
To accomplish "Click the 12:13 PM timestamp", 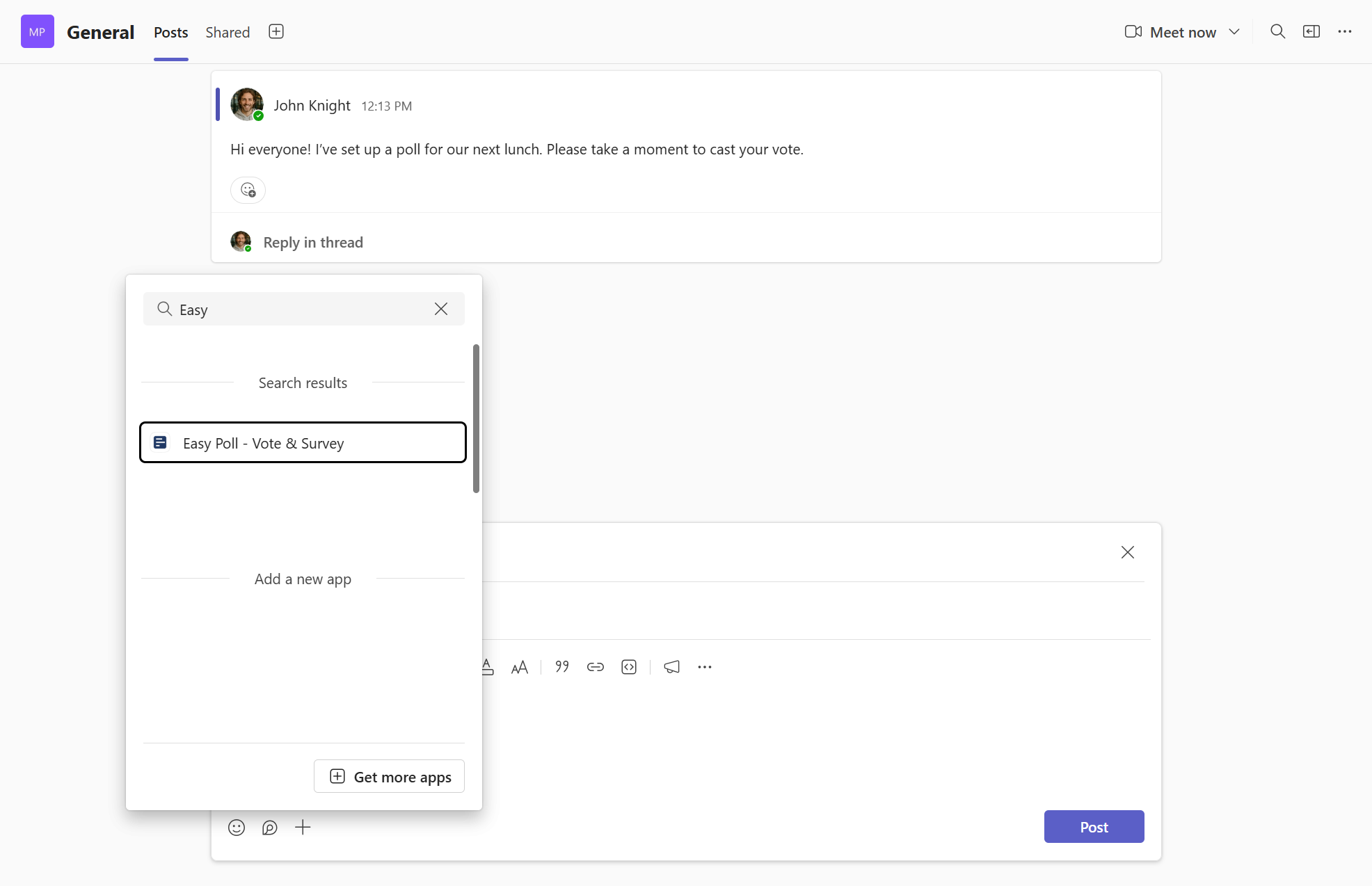I will click(x=387, y=106).
